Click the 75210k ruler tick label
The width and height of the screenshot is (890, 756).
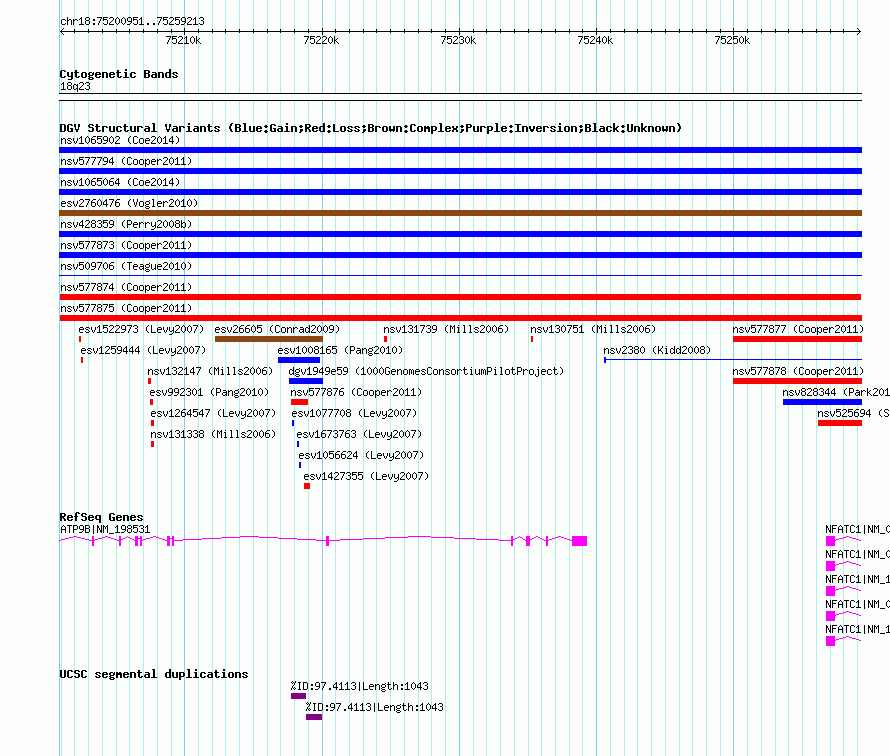click(x=183, y=40)
